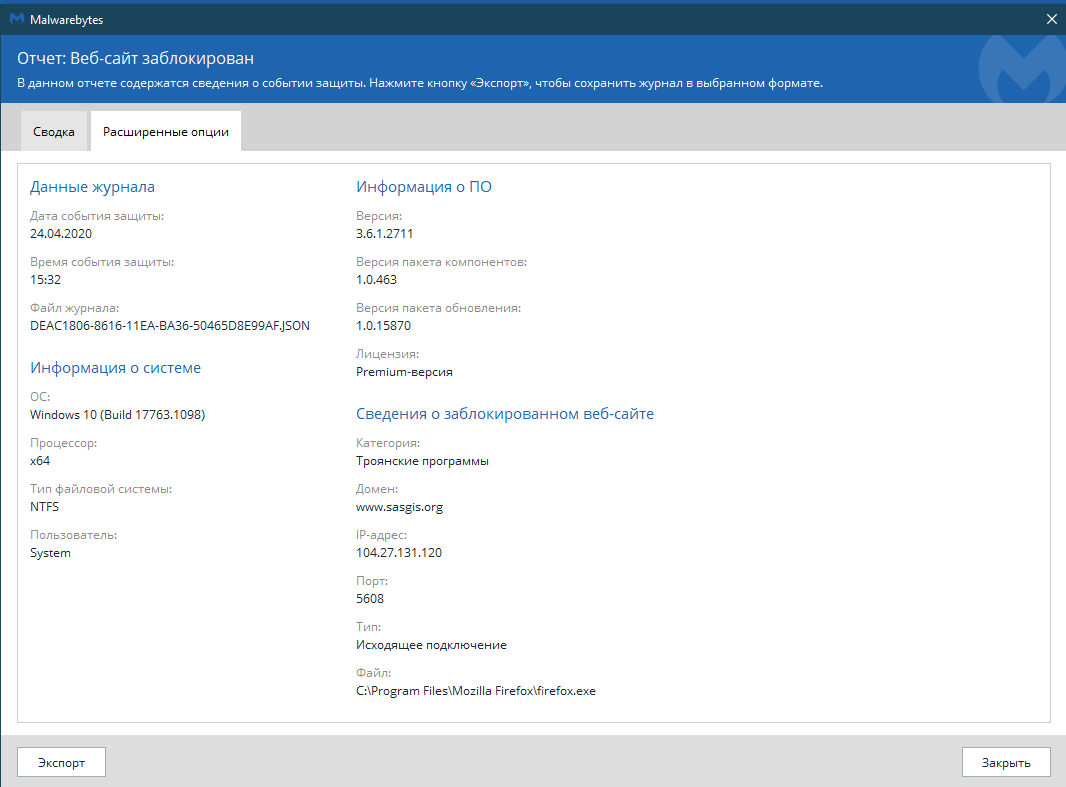Viewport: 1066px width, 787px height.
Task: Click the IP address 104.27.131.120
Action: (399, 553)
